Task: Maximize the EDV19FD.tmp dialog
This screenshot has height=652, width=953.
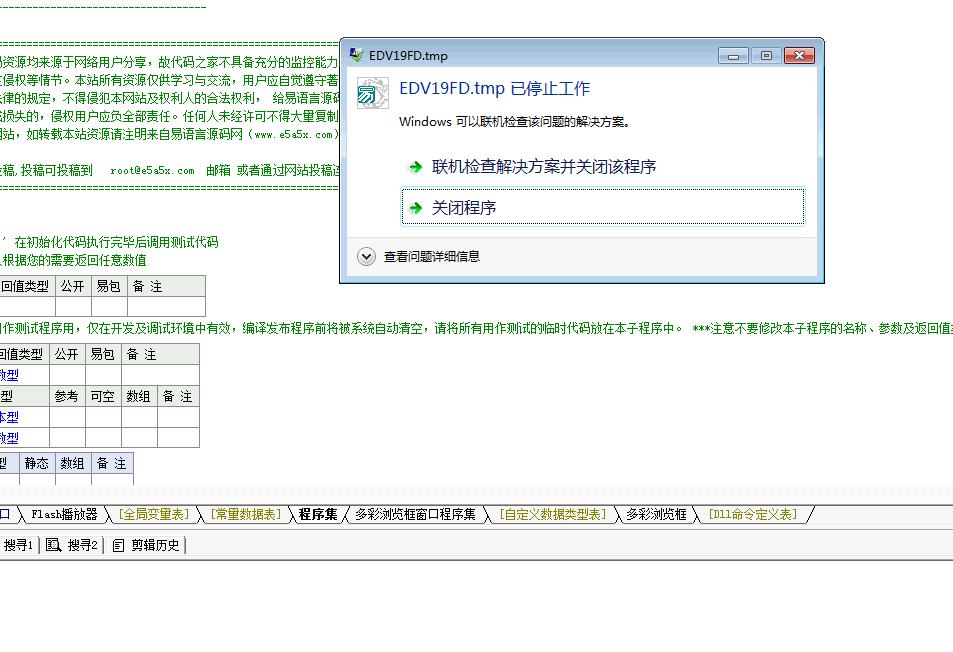Action: (766, 56)
